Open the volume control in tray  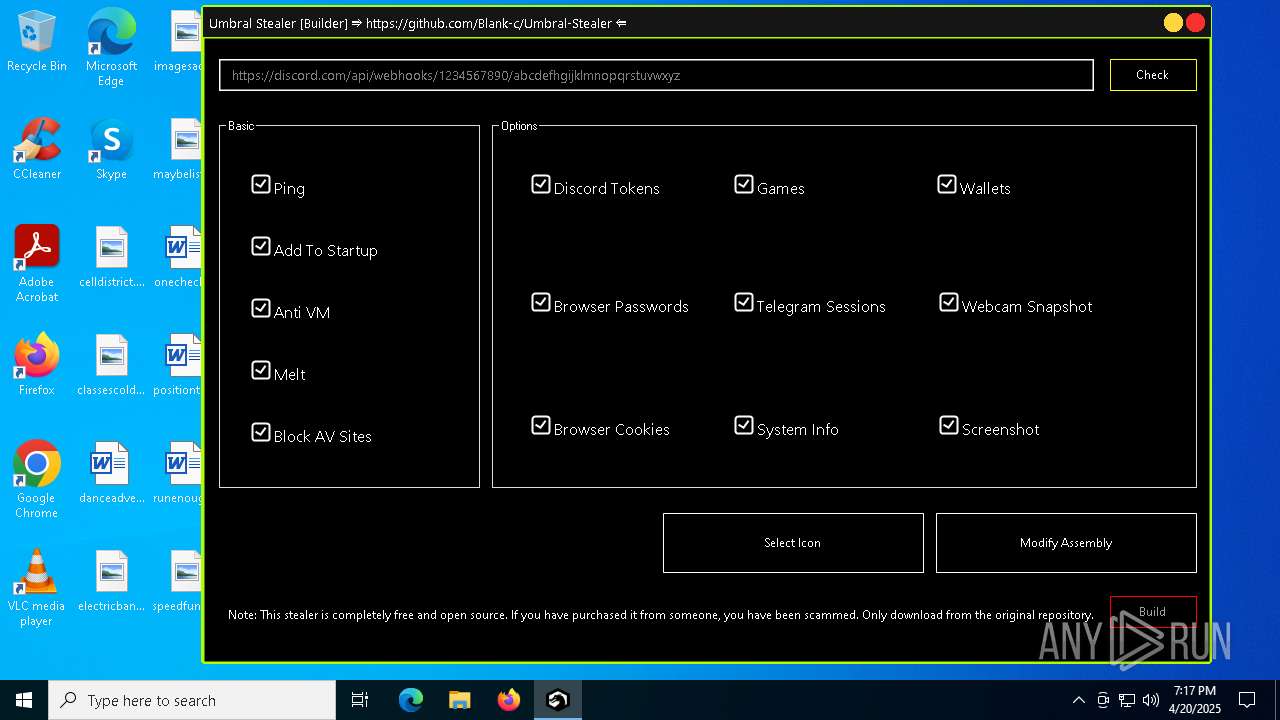[1151, 700]
